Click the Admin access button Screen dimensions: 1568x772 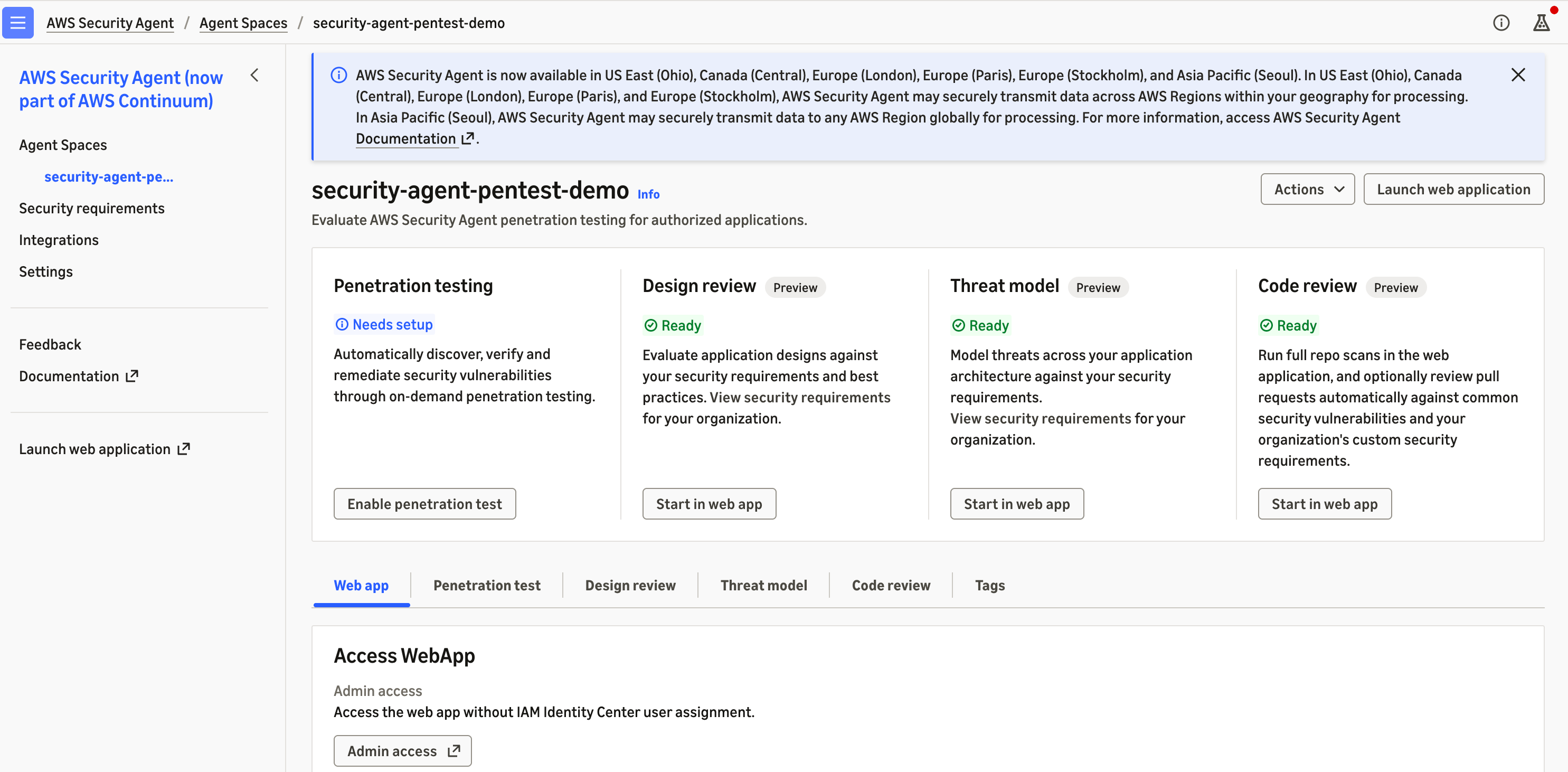click(x=402, y=751)
